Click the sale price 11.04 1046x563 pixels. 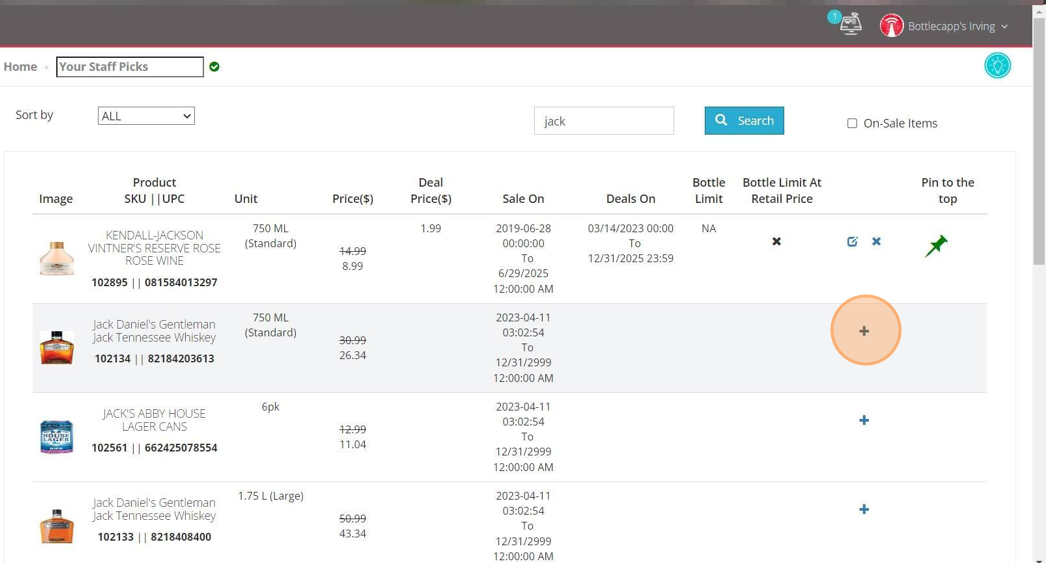[352, 445]
